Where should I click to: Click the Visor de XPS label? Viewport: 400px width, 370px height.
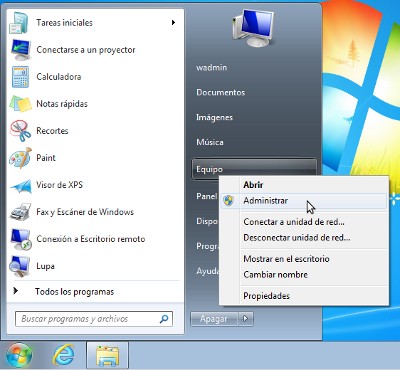[59, 185]
